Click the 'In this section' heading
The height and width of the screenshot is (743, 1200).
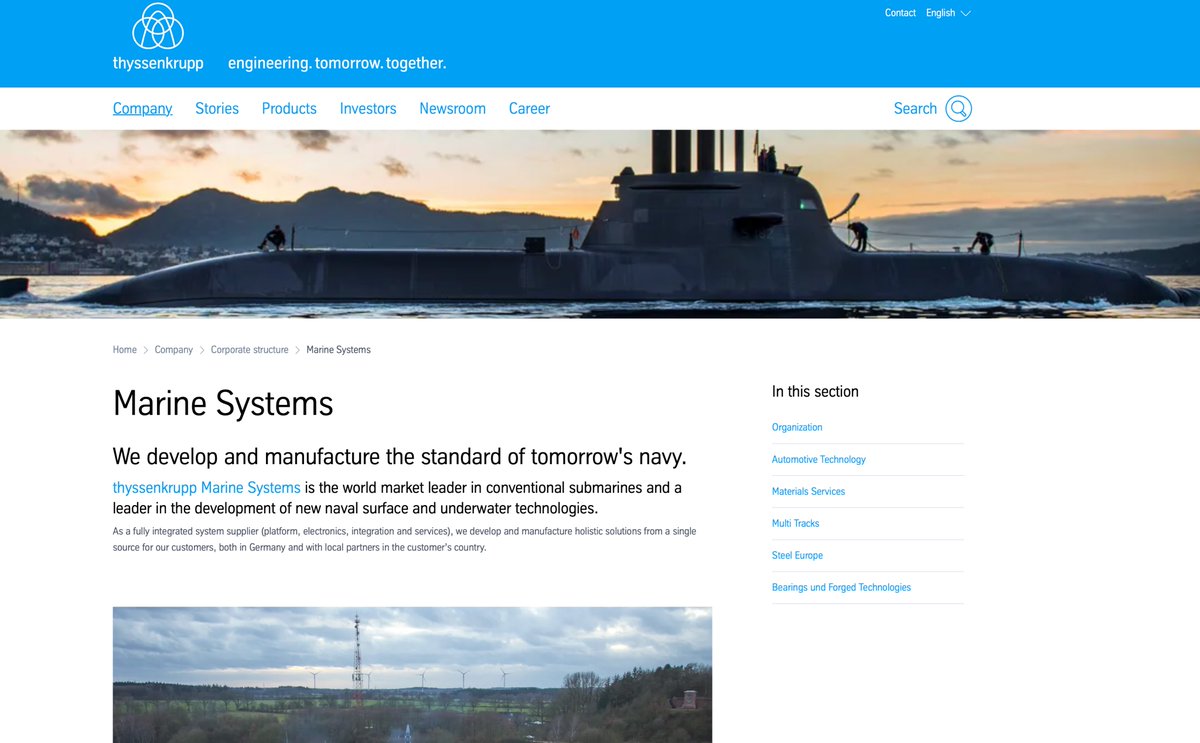pos(815,391)
